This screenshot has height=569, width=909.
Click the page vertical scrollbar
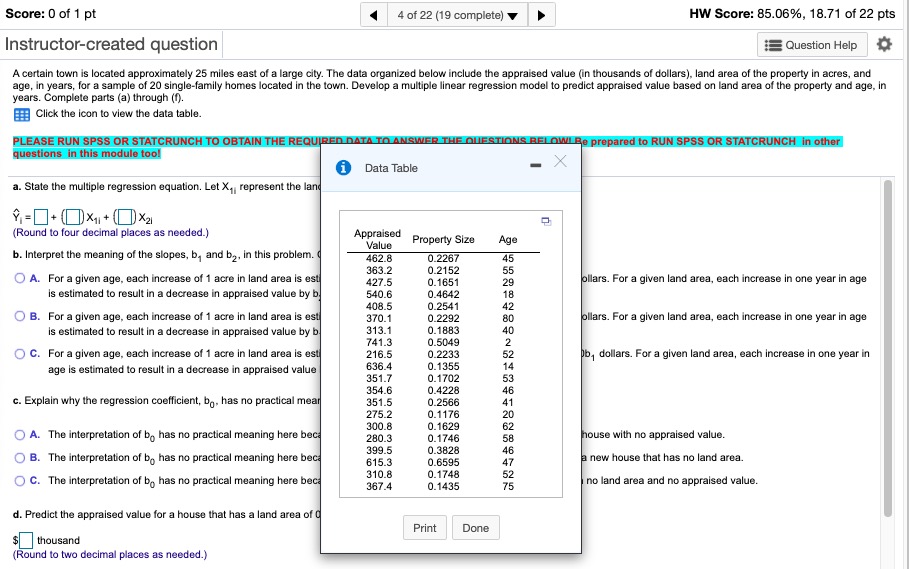[x=888, y=348]
